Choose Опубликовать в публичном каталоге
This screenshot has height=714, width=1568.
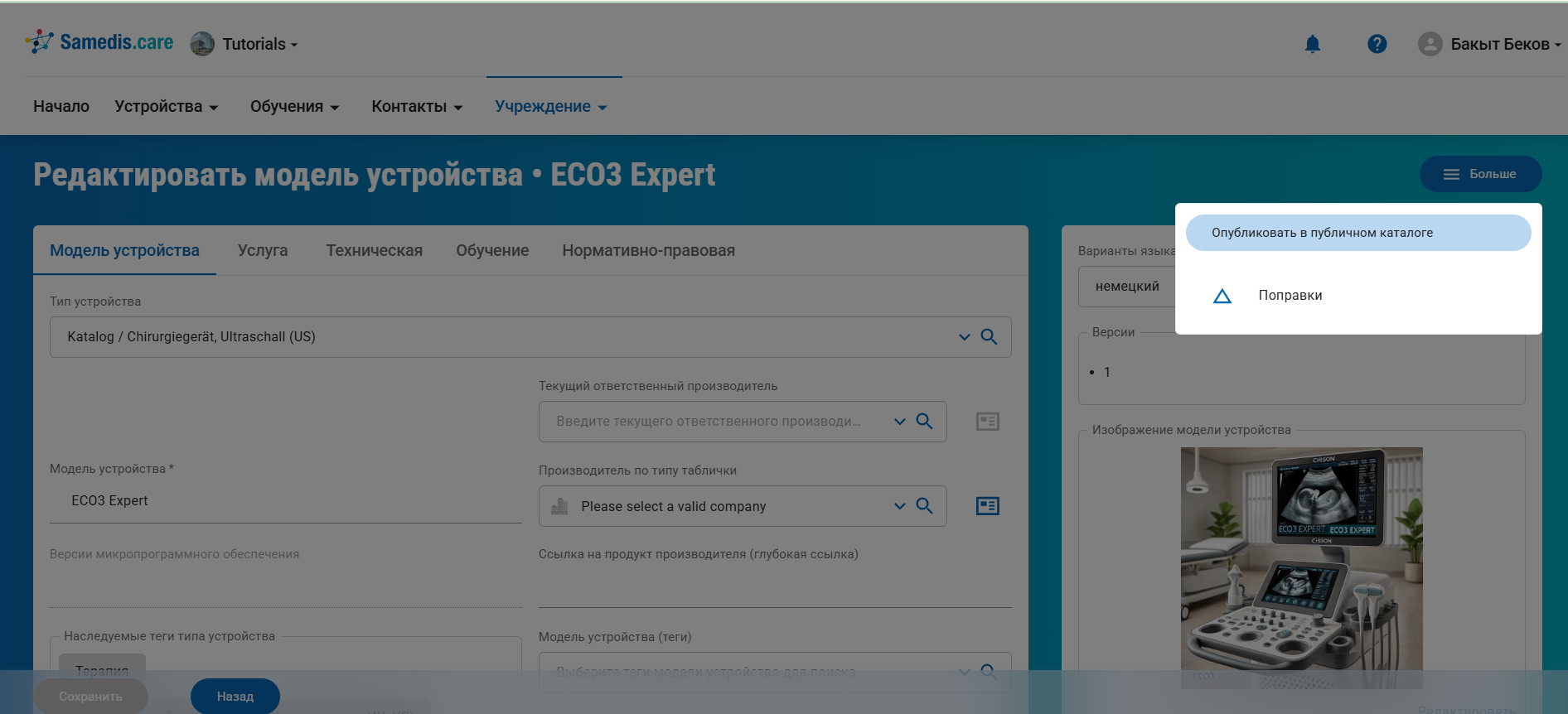[1358, 233]
